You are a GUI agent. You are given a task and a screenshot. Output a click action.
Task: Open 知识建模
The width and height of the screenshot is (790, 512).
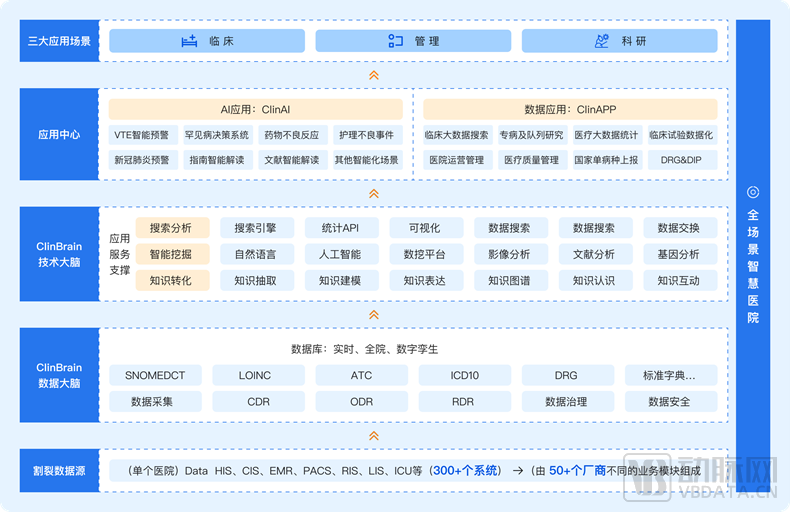pyautogui.click(x=342, y=281)
